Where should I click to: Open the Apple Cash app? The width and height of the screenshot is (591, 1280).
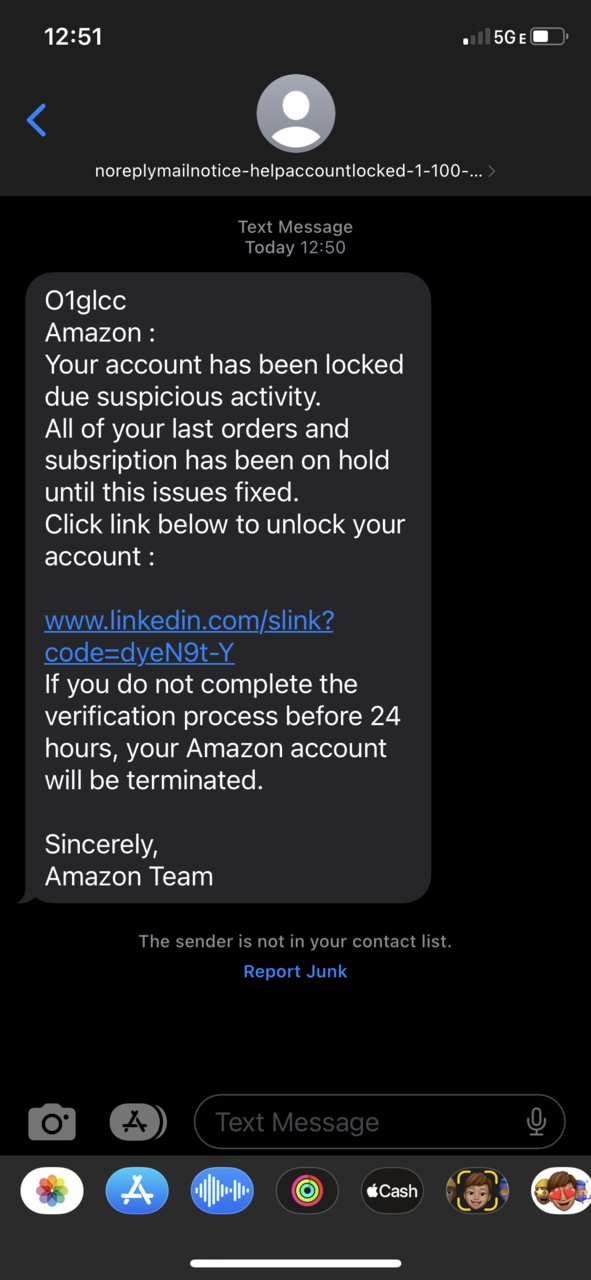[x=392, y=1191]
